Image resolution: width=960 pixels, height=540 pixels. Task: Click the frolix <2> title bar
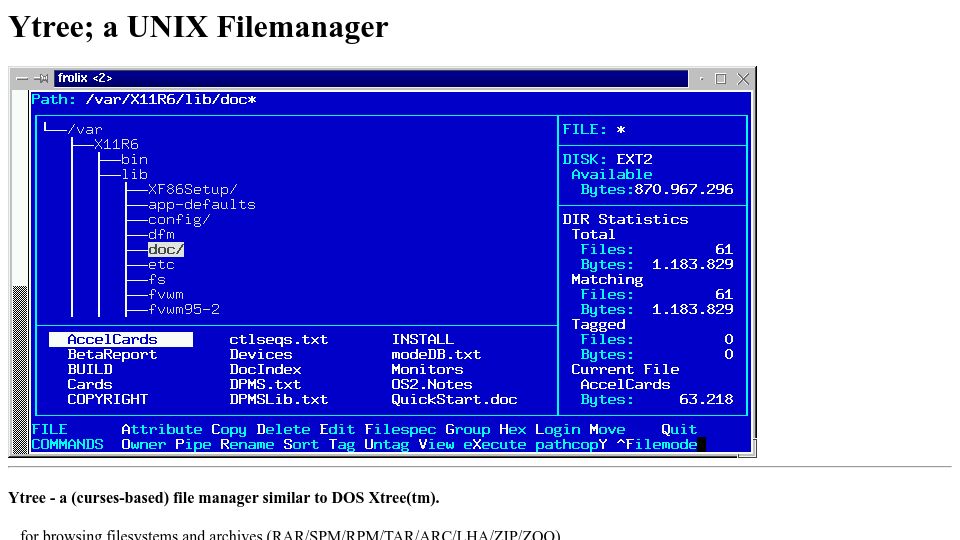pos(371,78)
